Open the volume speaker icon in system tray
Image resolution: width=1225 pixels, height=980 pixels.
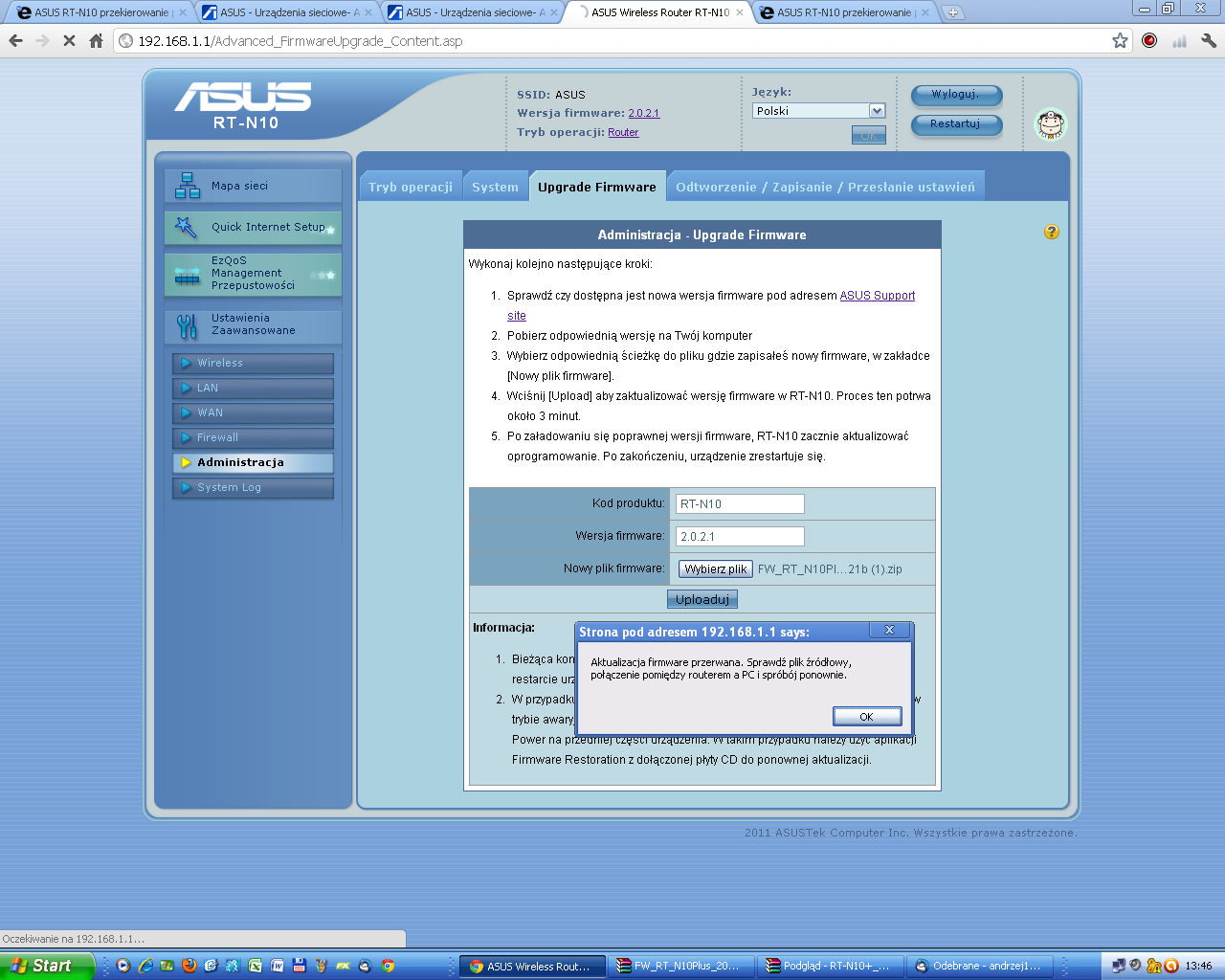tap(1135, 965)
